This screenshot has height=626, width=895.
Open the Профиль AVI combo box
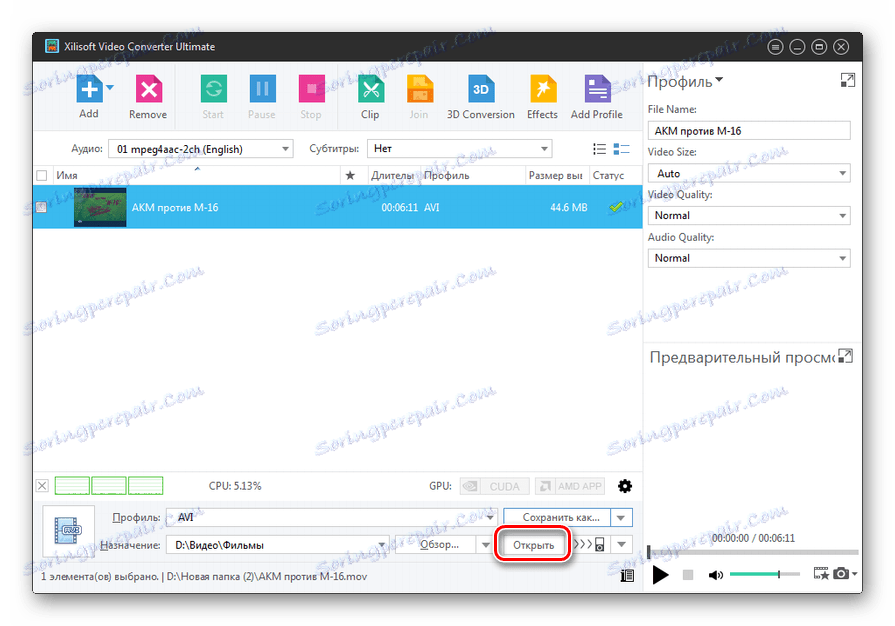331,518
